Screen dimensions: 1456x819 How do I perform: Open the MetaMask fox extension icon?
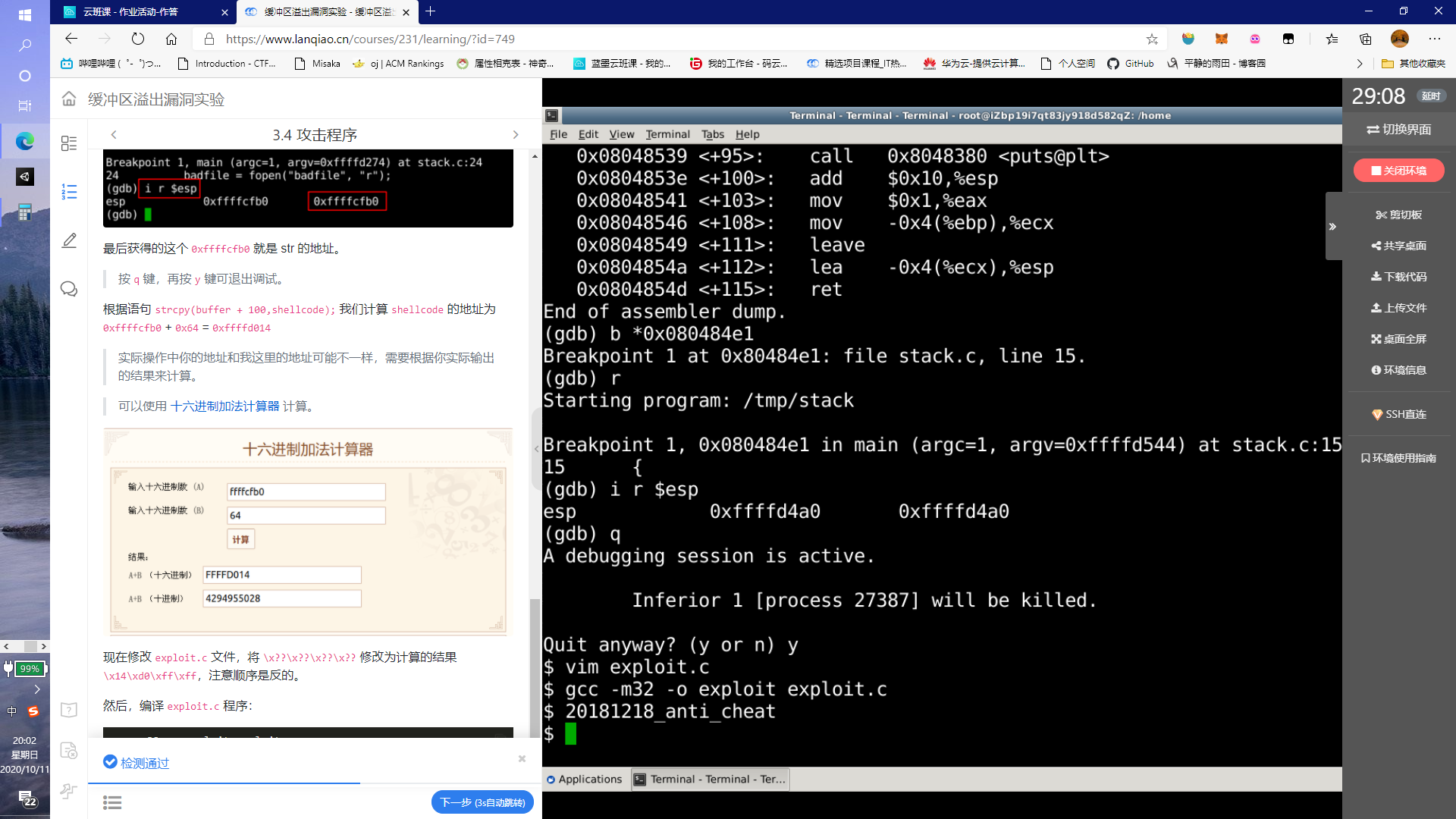point(1222,39)
